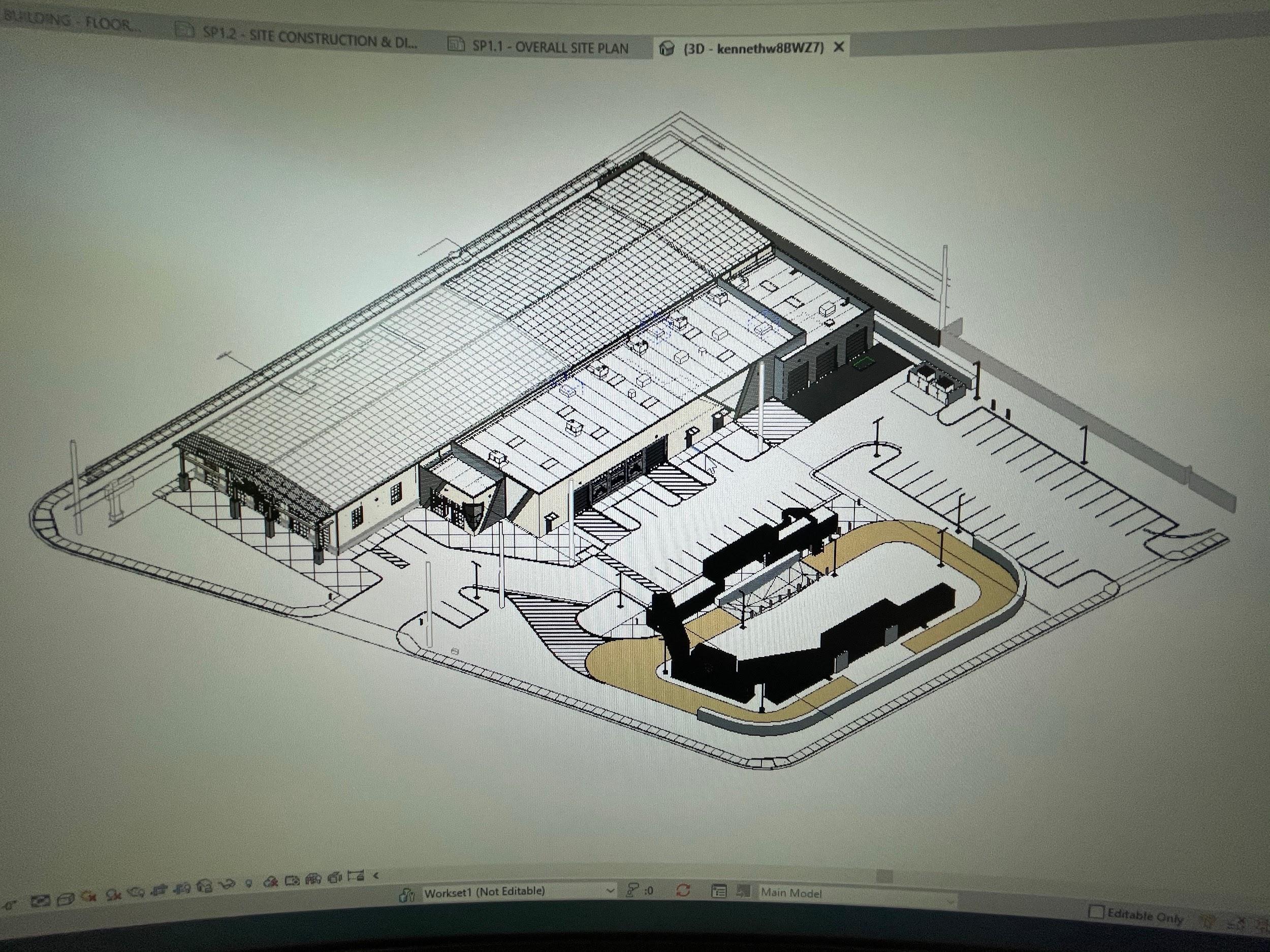Collapse view control bar with chevron arrow
Screen dimensions: 1270x952
click(376, 876)
